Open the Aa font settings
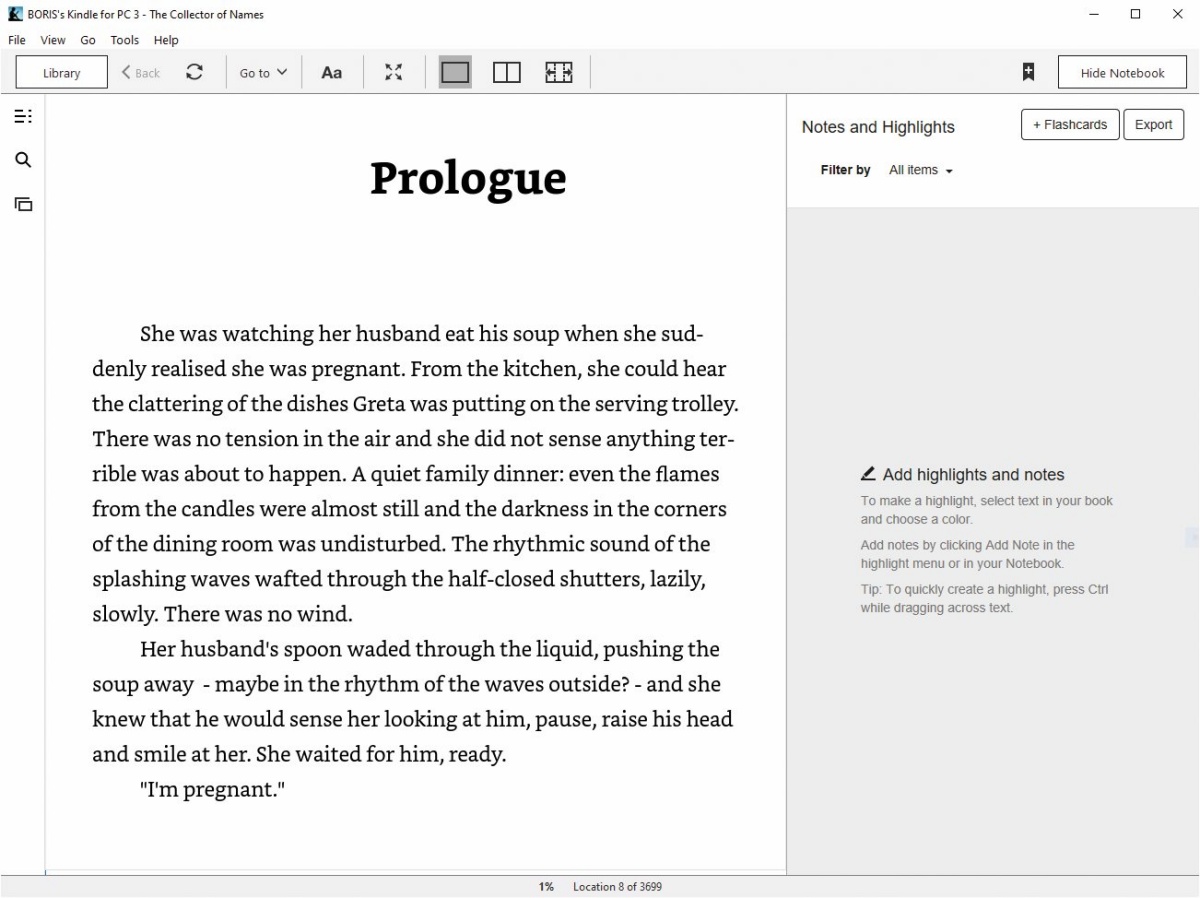1200x898 pixels. (331, 72)
